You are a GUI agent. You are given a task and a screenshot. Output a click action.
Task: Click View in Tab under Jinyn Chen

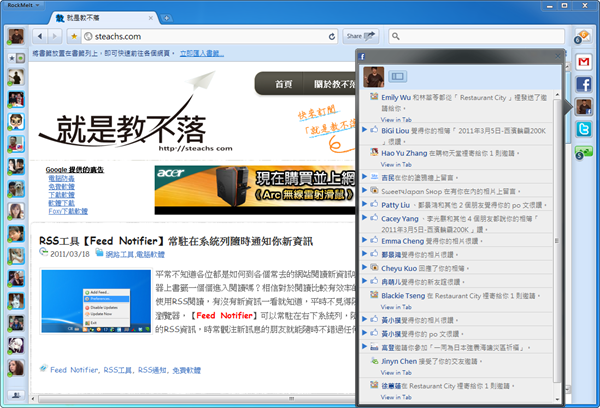[396, 372]
